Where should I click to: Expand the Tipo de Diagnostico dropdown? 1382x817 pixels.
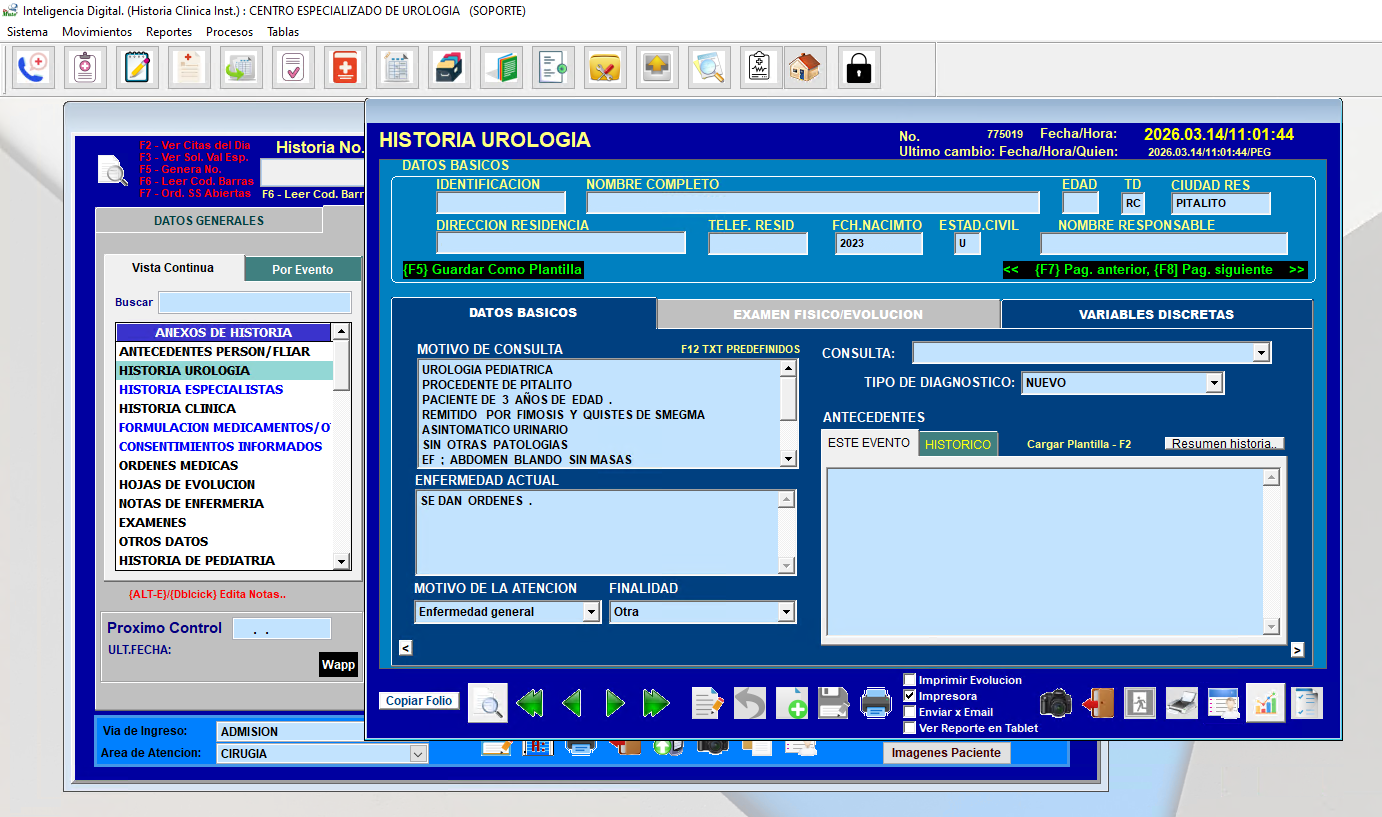pyautogui.click(x=1214, y=383)
